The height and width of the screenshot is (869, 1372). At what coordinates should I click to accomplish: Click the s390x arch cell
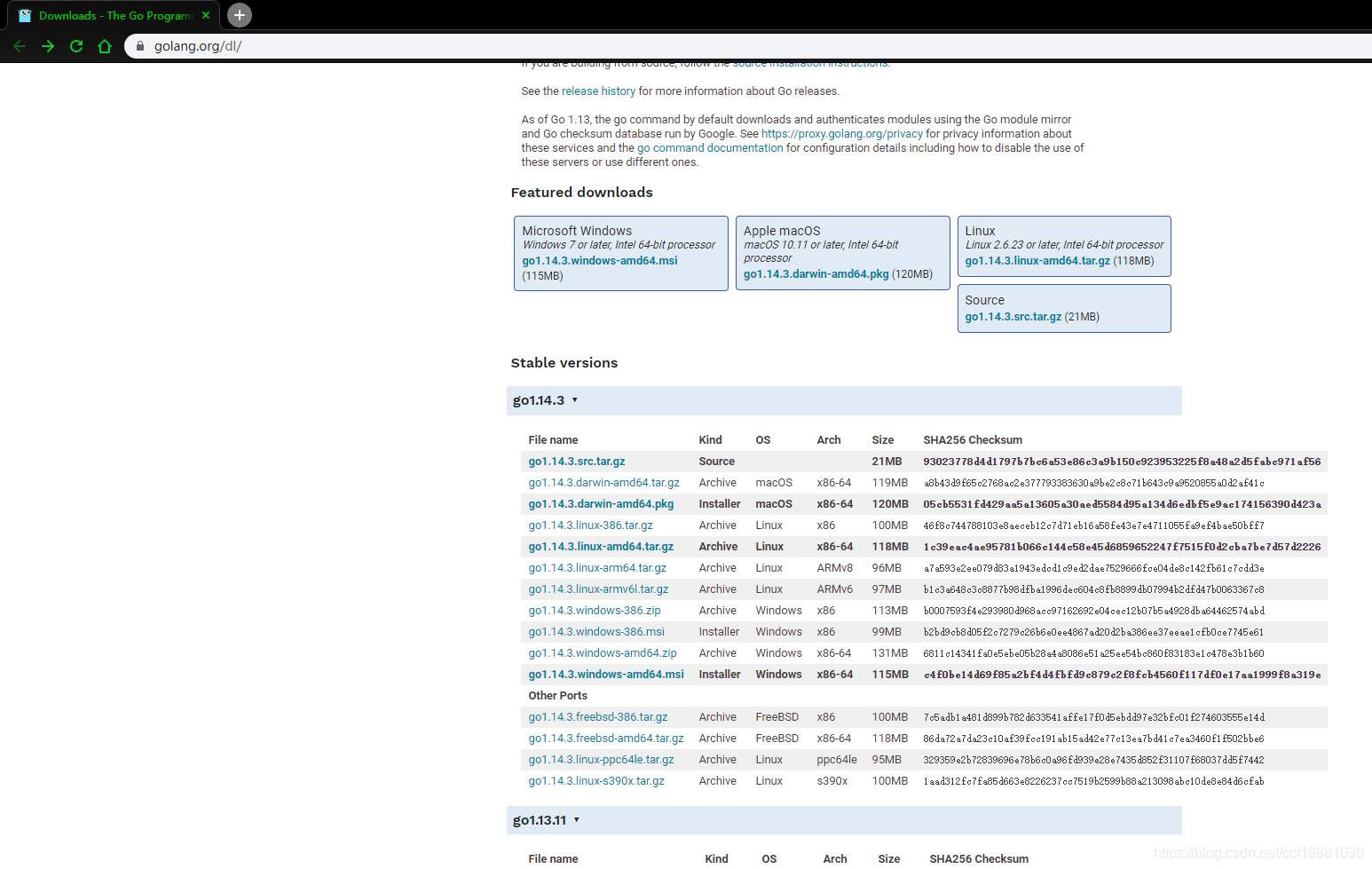coord(832,781)
